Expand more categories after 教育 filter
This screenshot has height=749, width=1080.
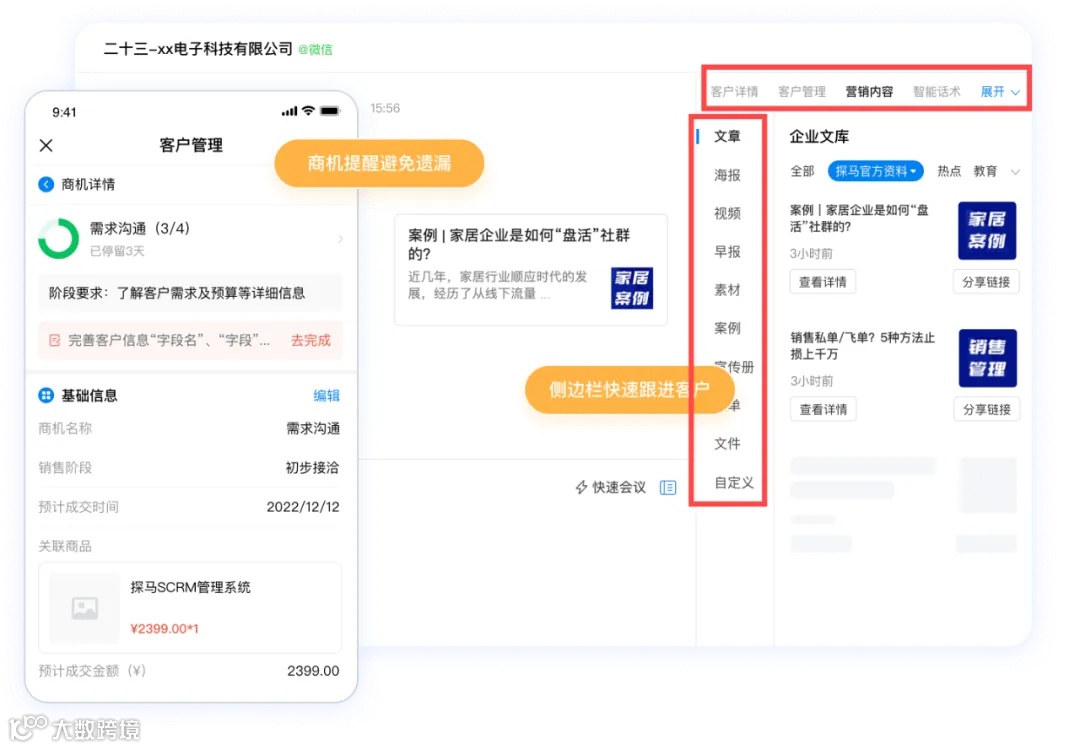coord(1014,171)
